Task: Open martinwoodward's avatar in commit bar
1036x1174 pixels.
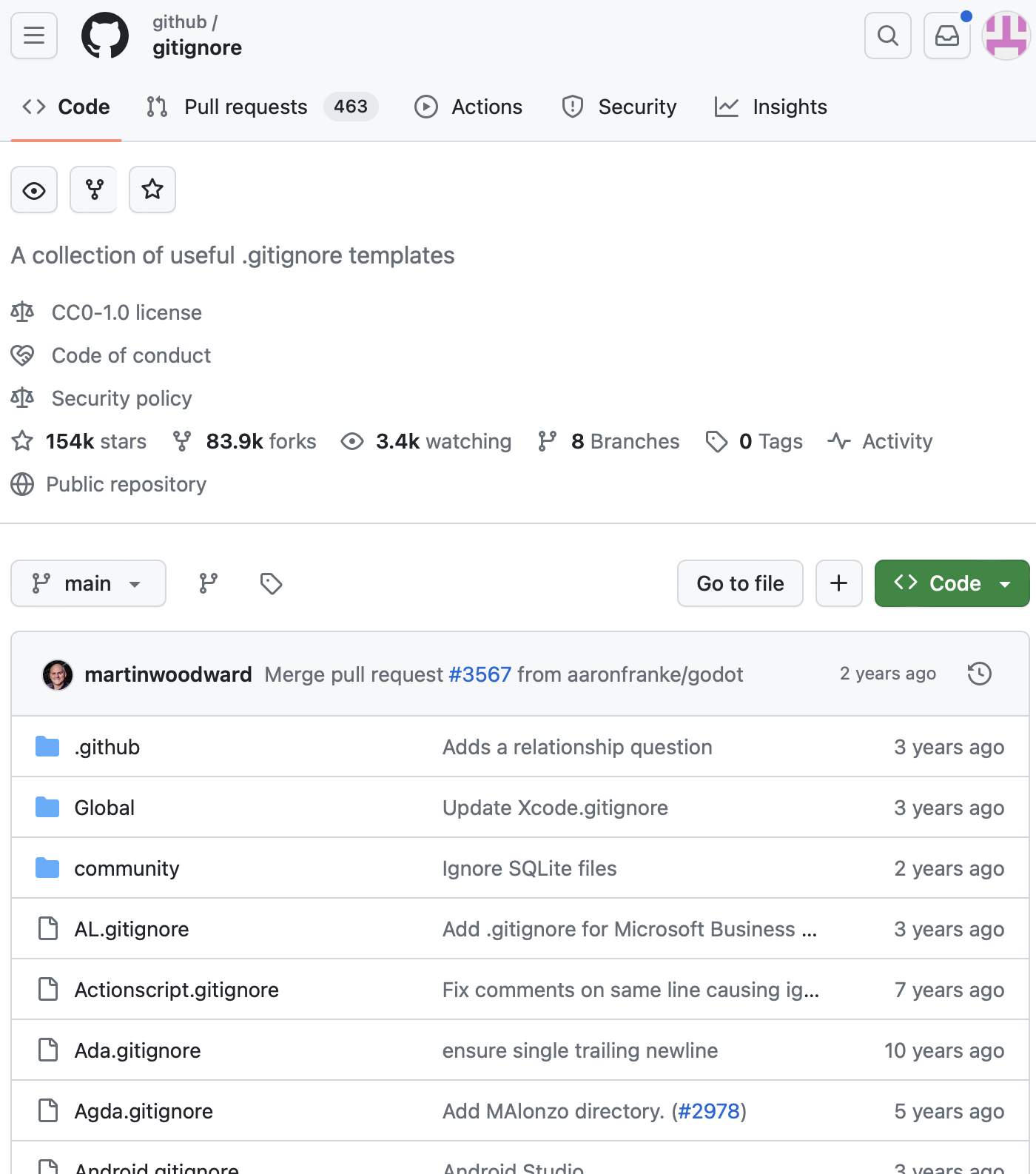Action: tap(58, 674)
